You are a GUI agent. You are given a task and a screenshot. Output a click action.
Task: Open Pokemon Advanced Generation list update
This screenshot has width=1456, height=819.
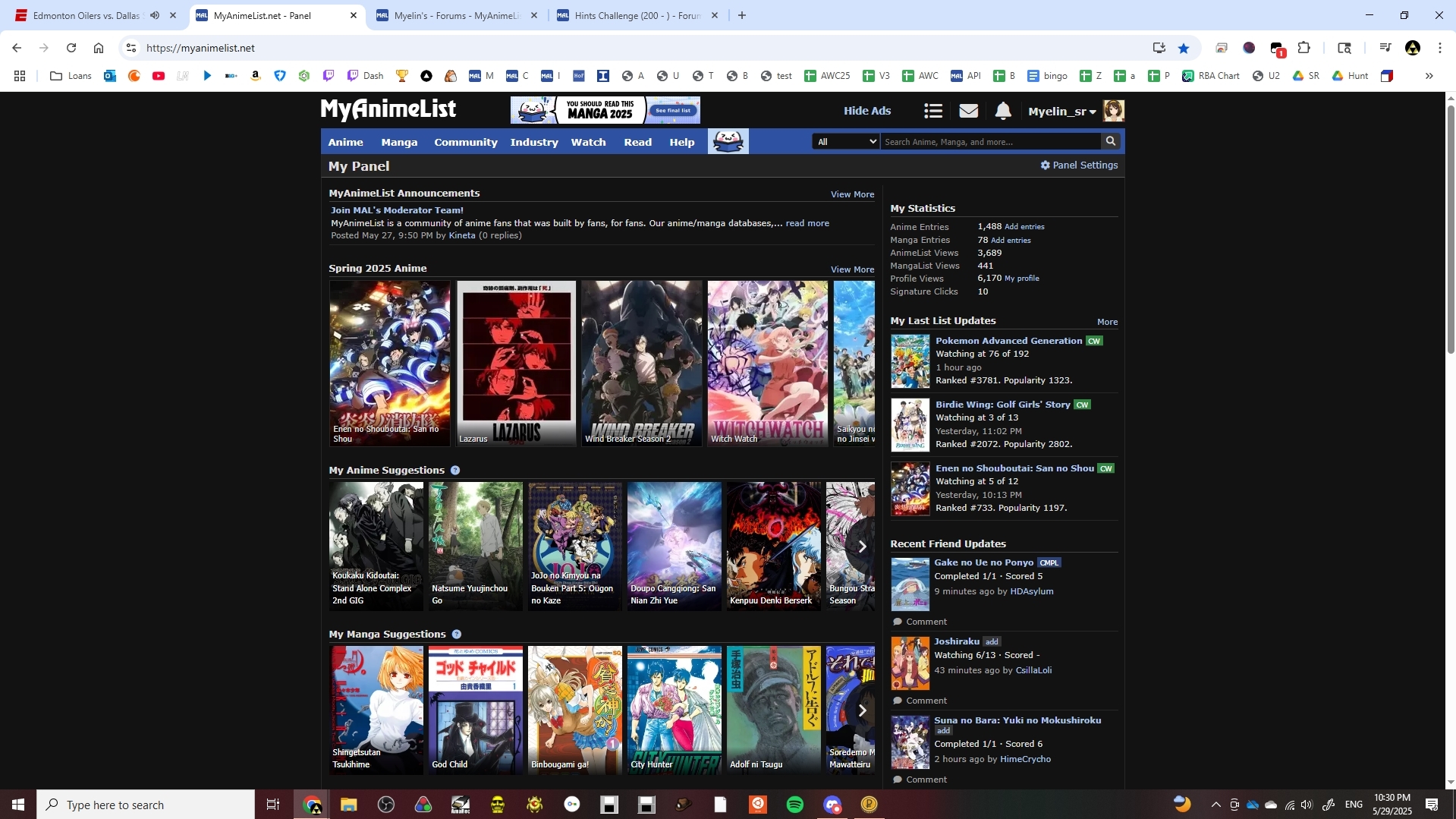pos(1008,341)
